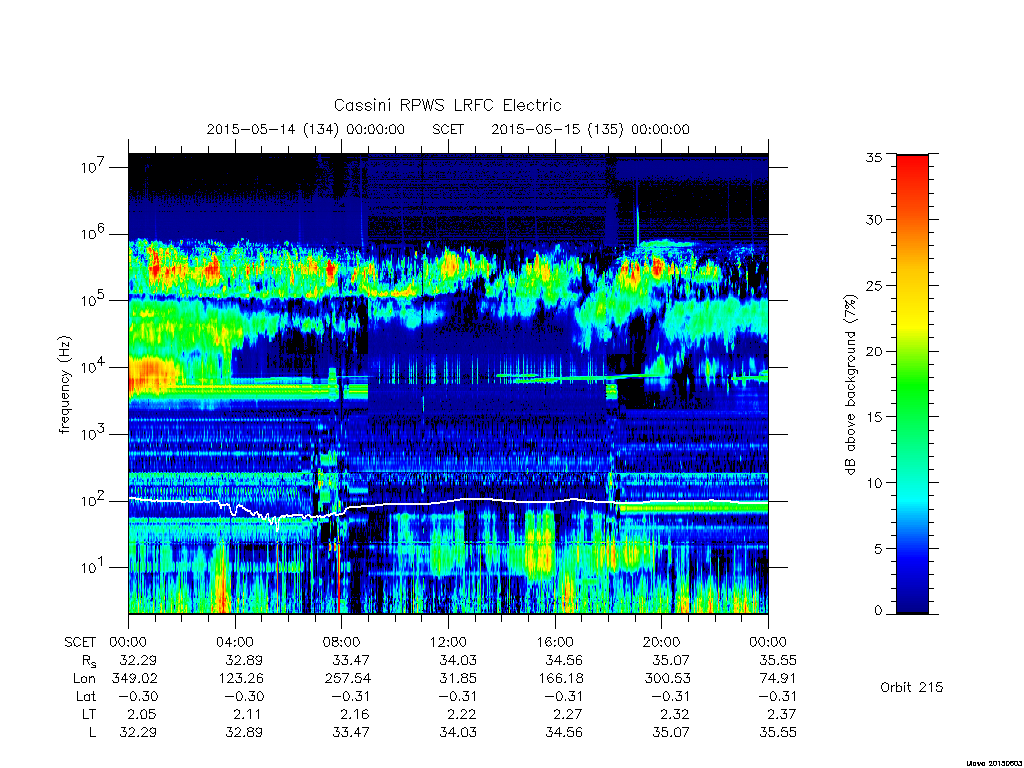Click the Lat row label

(86, 696)
